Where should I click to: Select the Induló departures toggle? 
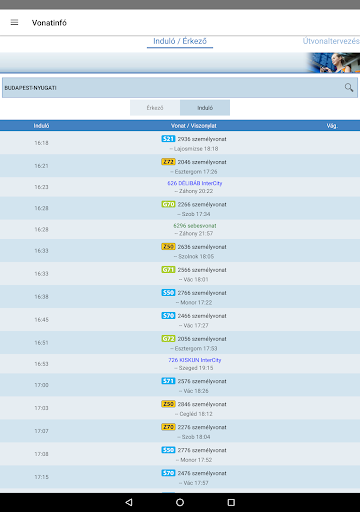pyautogui.click(x=205, y=108)
